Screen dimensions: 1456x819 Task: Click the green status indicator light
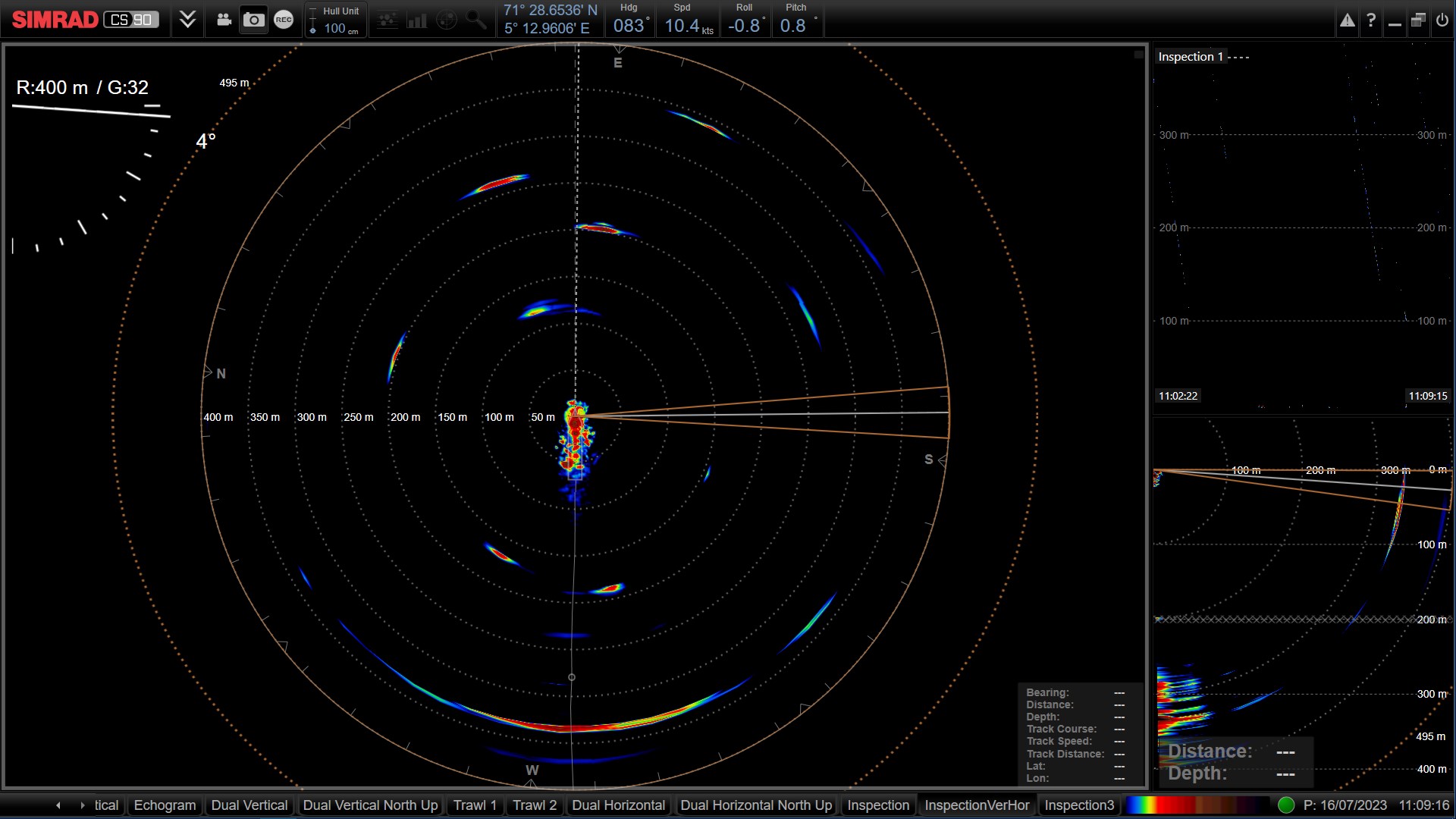click(1285, 805)
